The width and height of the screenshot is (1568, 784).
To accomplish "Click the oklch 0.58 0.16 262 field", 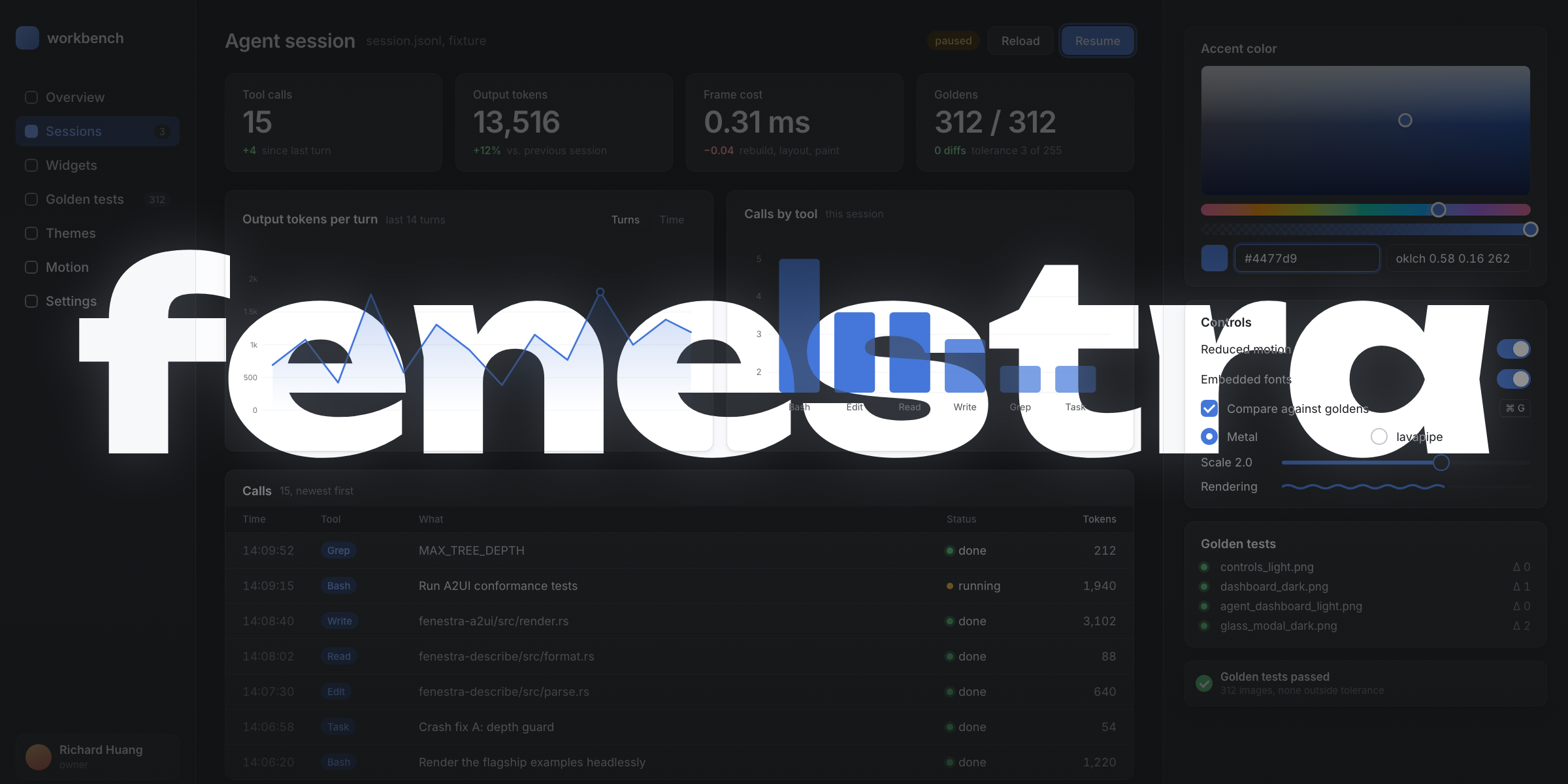I will 1458,258.
